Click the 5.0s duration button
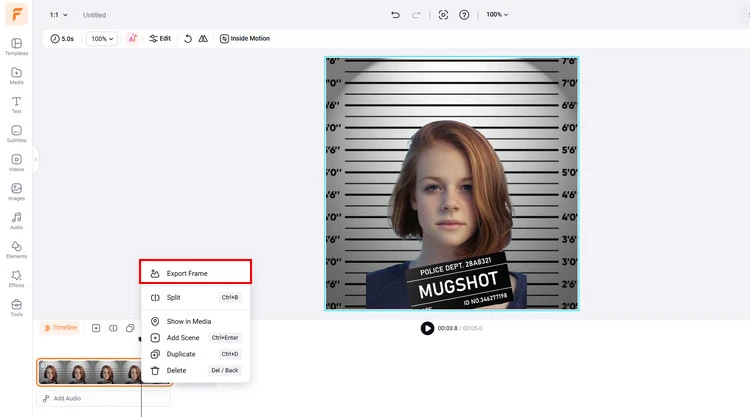750x417 pixels. tap(62, 39)
